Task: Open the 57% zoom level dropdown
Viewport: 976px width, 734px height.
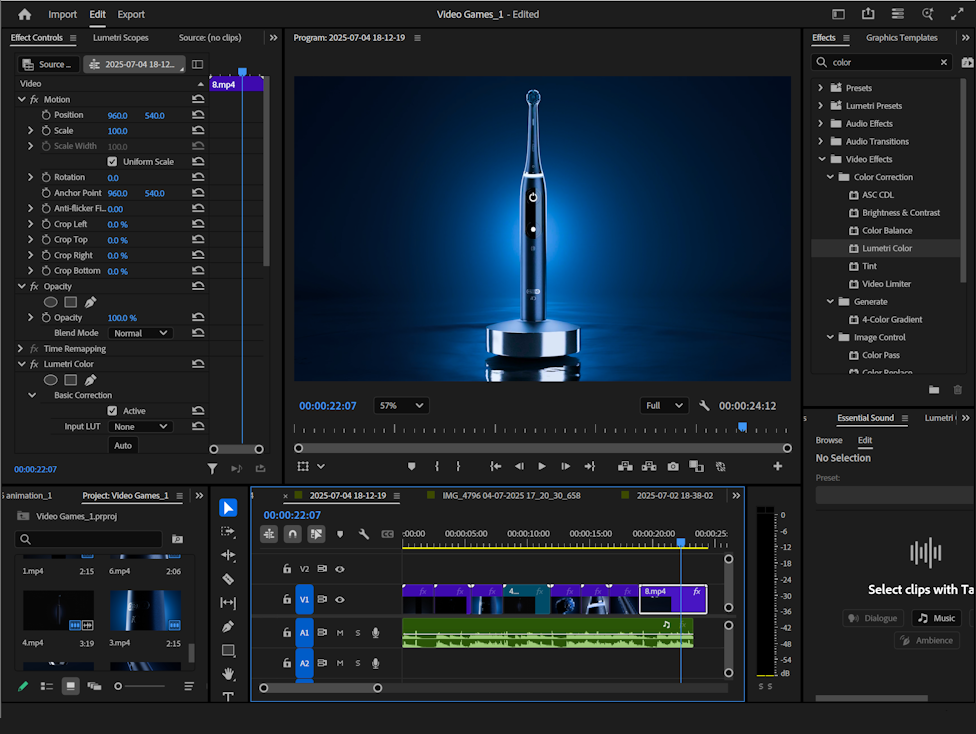Action: click(401, 406)
